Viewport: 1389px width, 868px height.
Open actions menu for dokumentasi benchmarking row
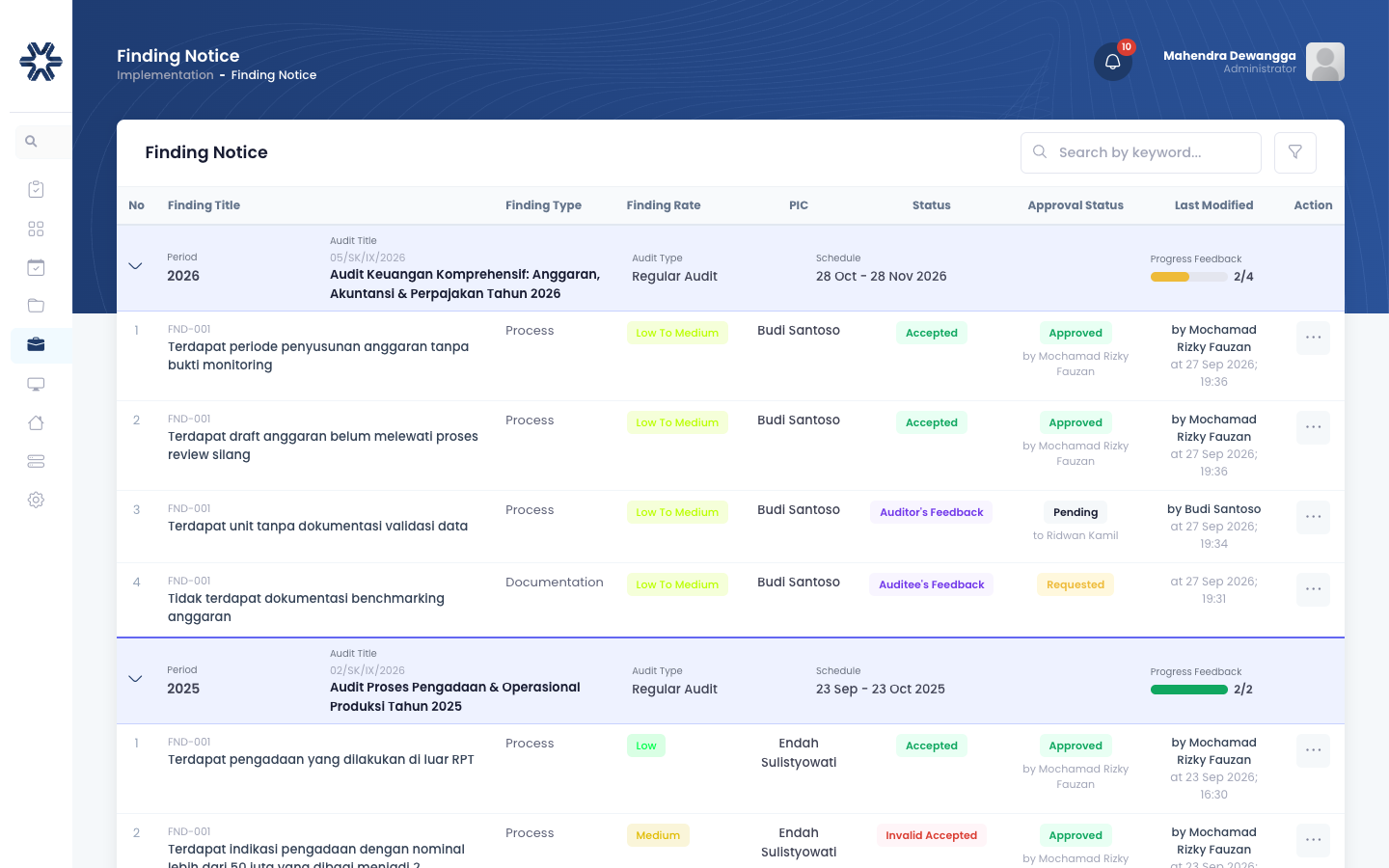[x=1313, y=589]
